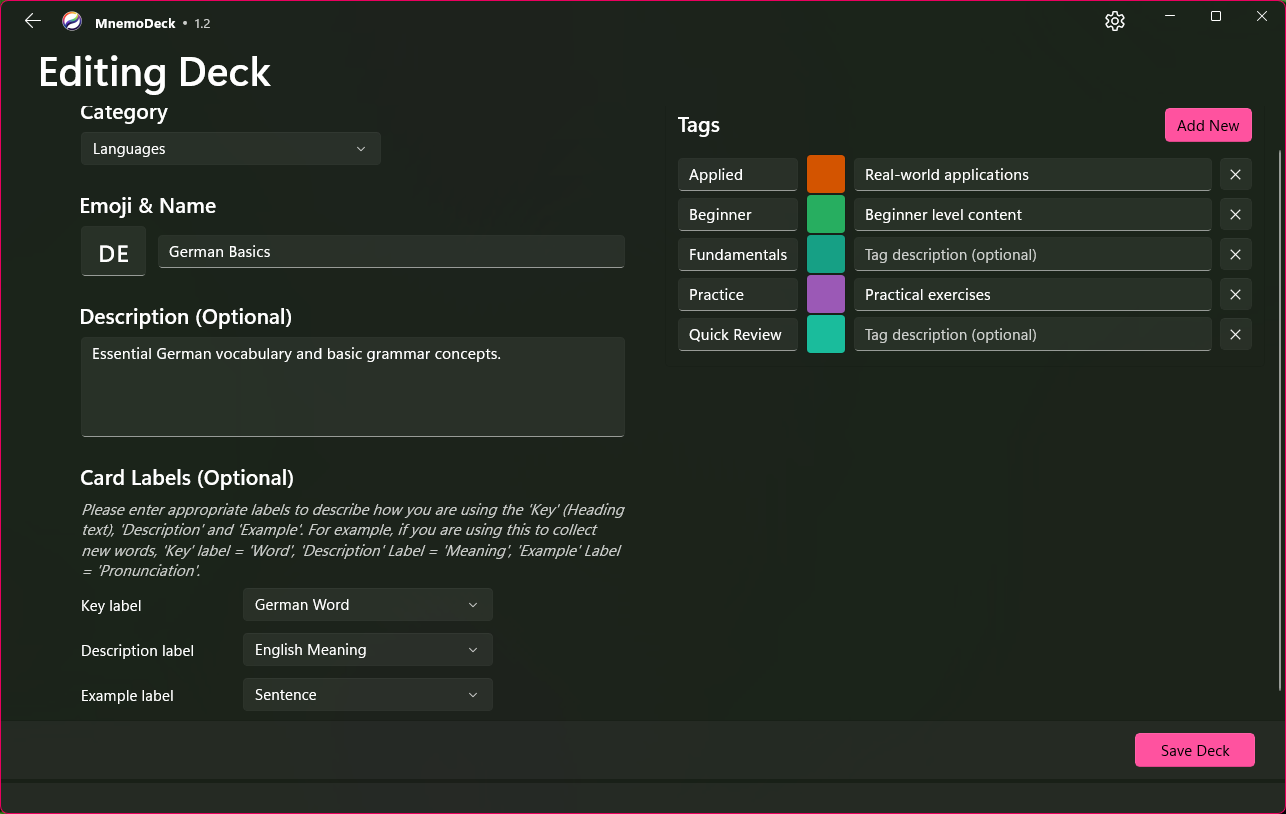Image resolution: width=1286 pixels, height=814 pixels.
Task: Click the deck description text area
Action: tap(352, 386)
